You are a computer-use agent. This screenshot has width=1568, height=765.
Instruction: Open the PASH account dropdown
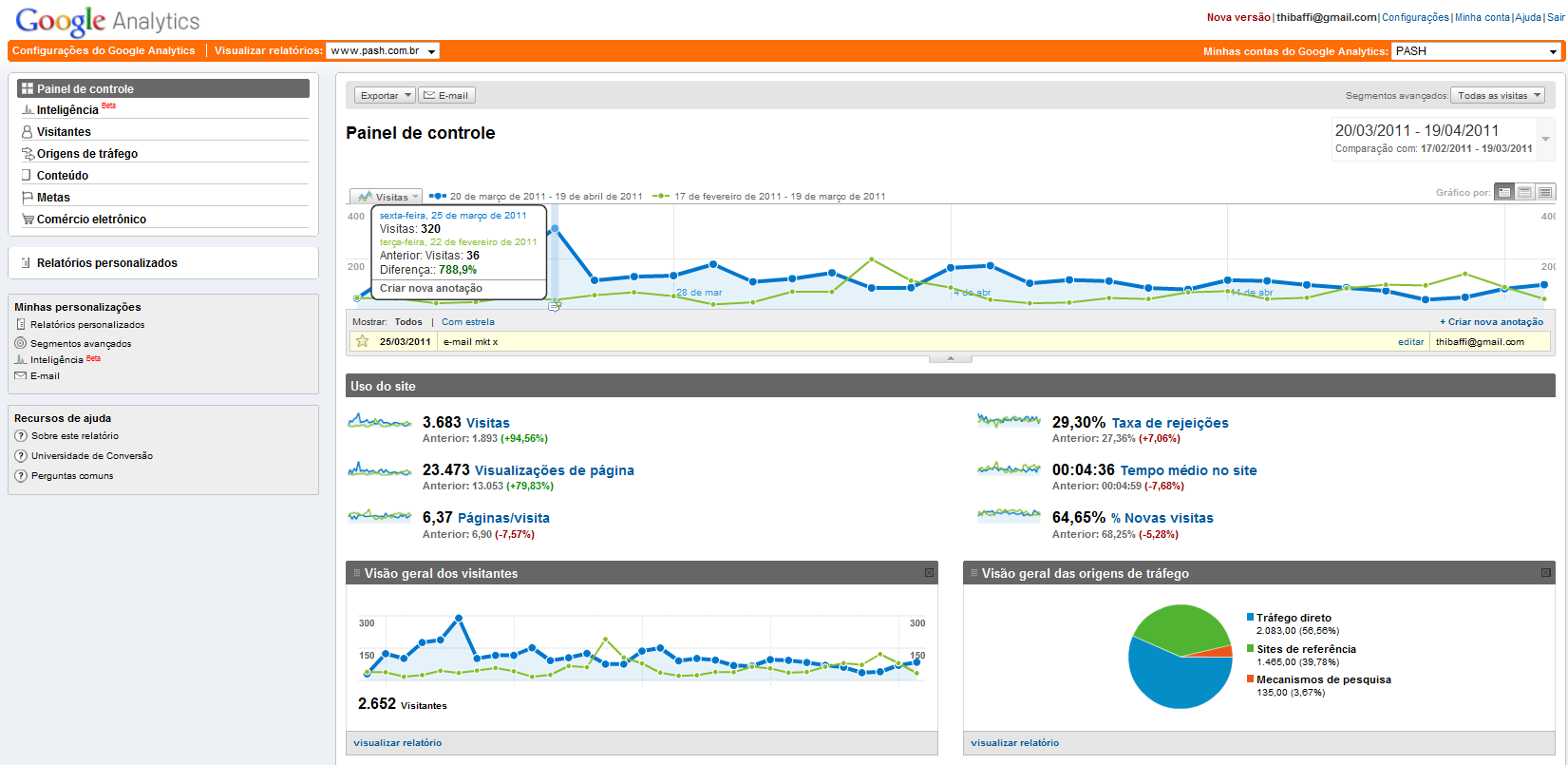tap(1476, 51)
